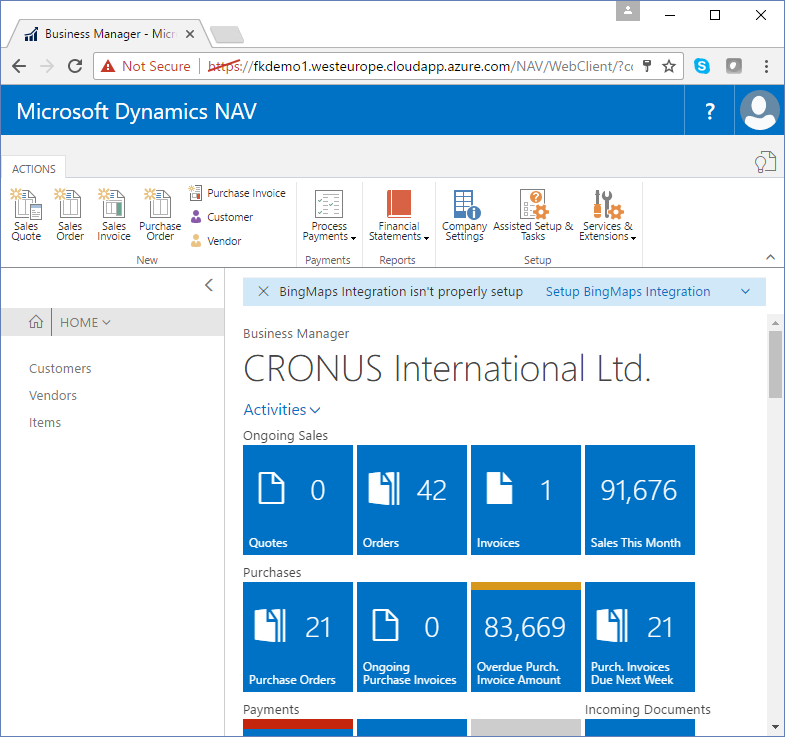Viewport: 785px width, 737px height.
Task: Open the HOME navigation menu
Action: pos(85,322)
